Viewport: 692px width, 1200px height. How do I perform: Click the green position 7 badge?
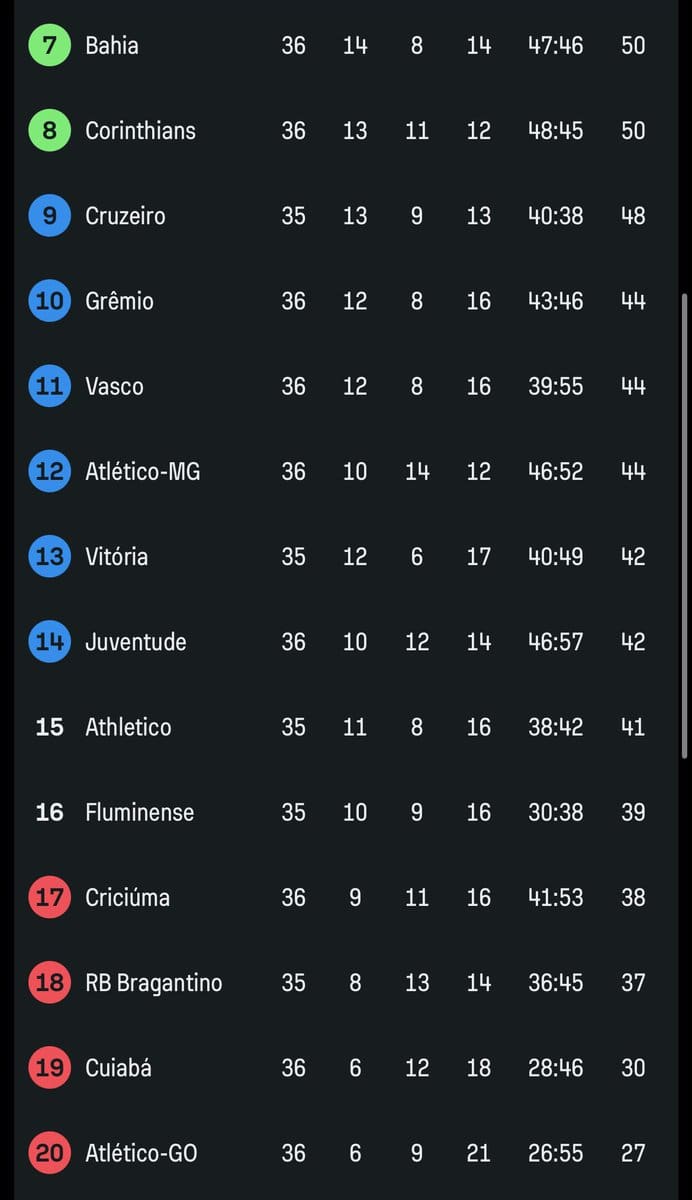49,46
